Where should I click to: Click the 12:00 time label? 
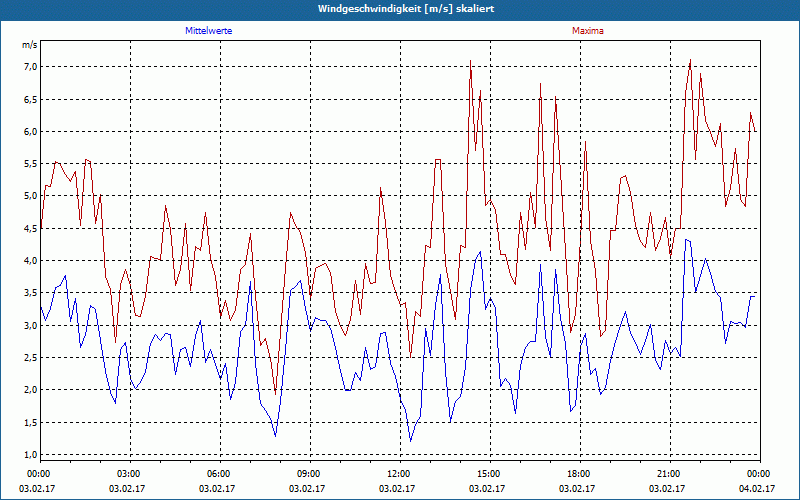[398, 473]
